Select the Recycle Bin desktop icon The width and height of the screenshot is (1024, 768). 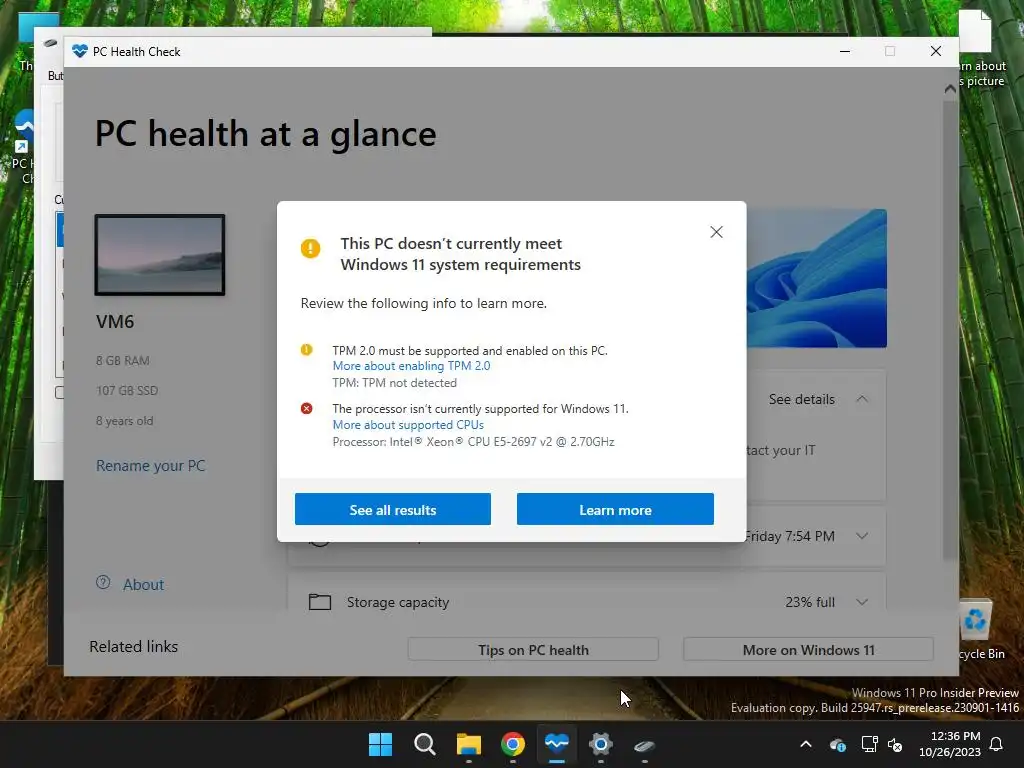point(978,629)
